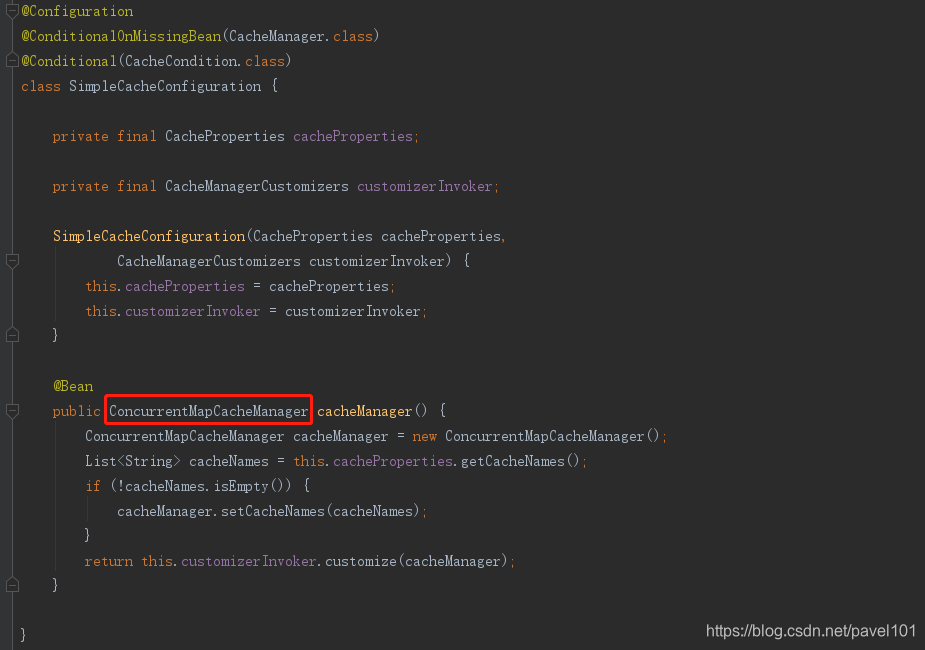
Task: Click the CacheManagerCustomizers type in the field declaration
Action: point(257,186)
